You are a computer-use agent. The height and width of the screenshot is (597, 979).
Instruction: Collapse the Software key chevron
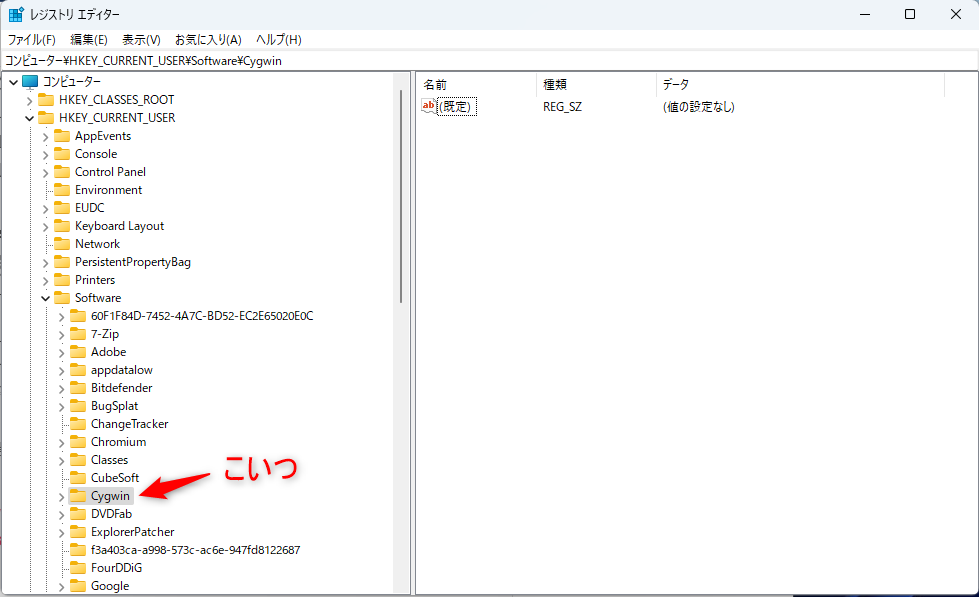(45, 298)
